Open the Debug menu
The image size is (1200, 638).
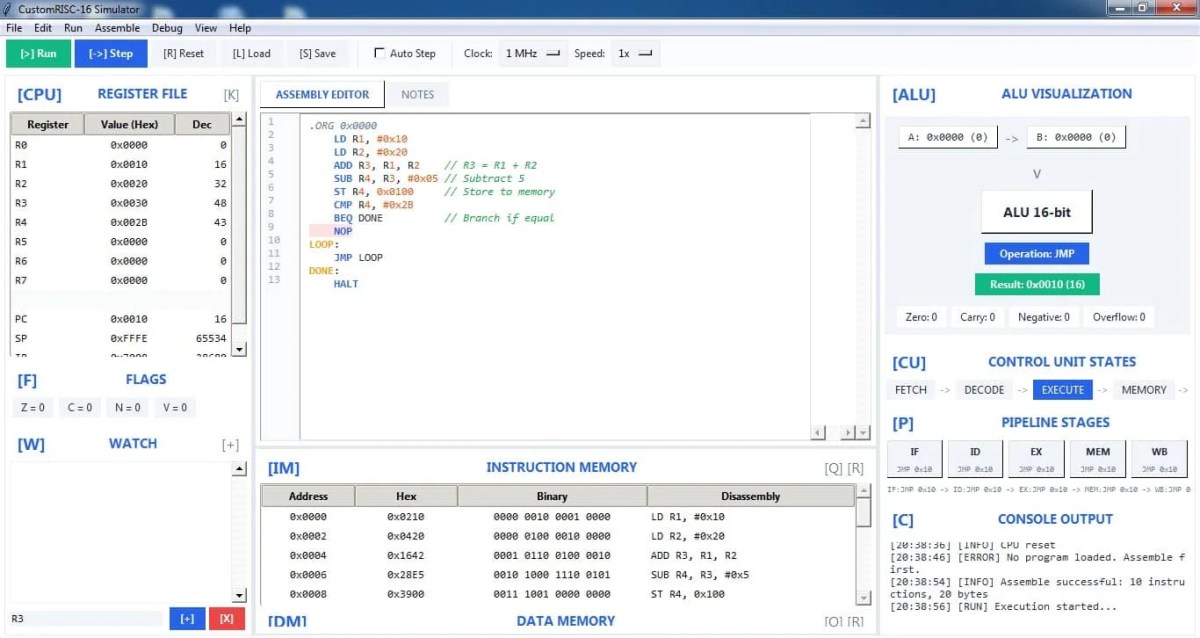pyautogui.click(x=167, y=28)
